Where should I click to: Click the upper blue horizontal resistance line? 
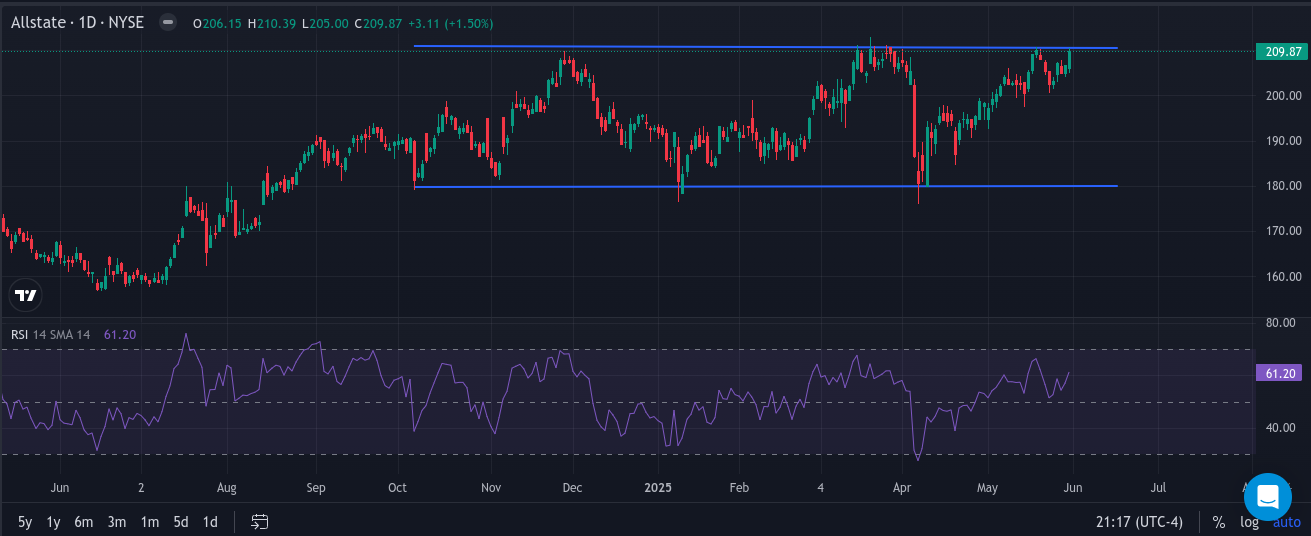765,47
